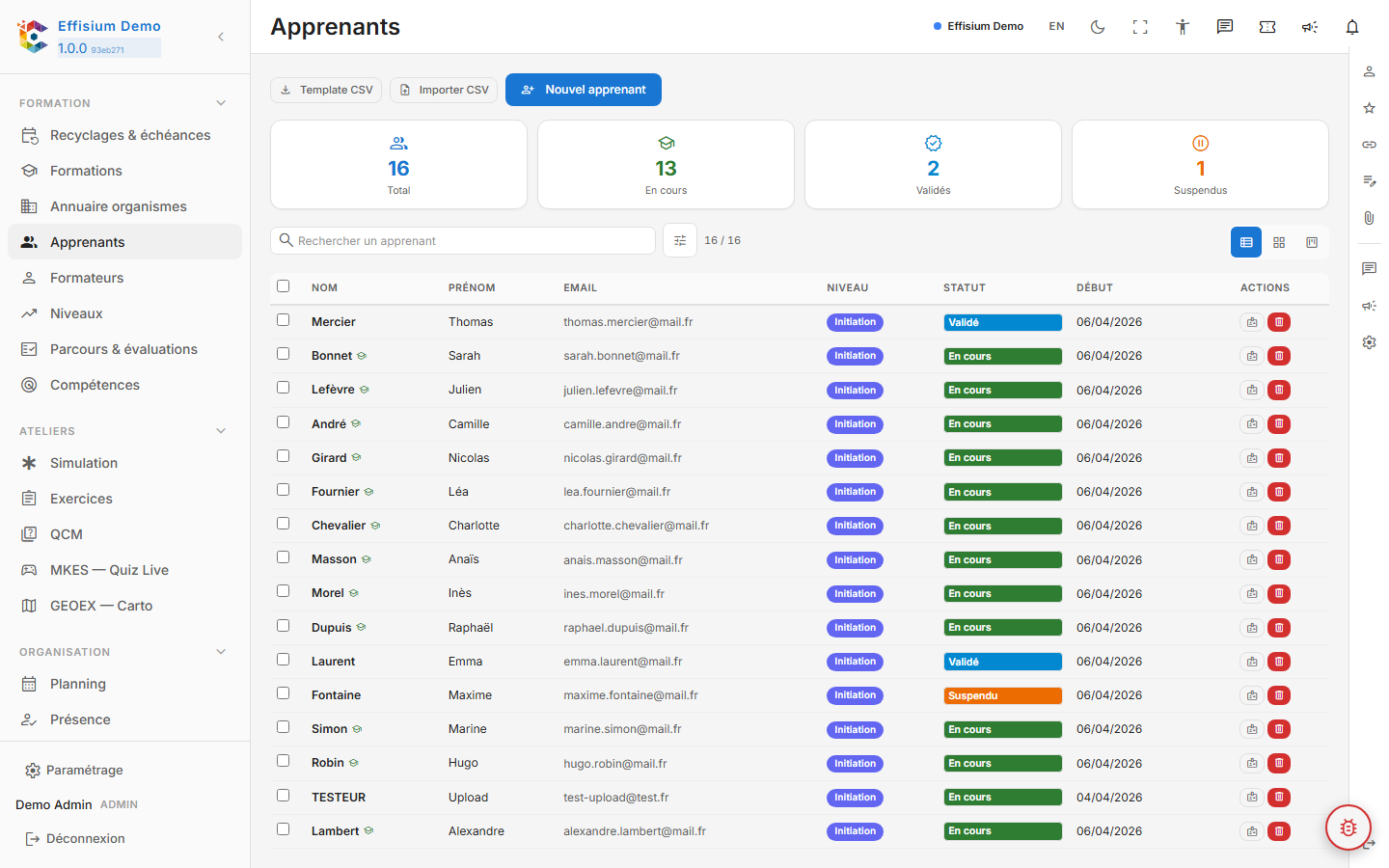Switch to table list view
1389x868 pixels.
tap(1246, 242)
